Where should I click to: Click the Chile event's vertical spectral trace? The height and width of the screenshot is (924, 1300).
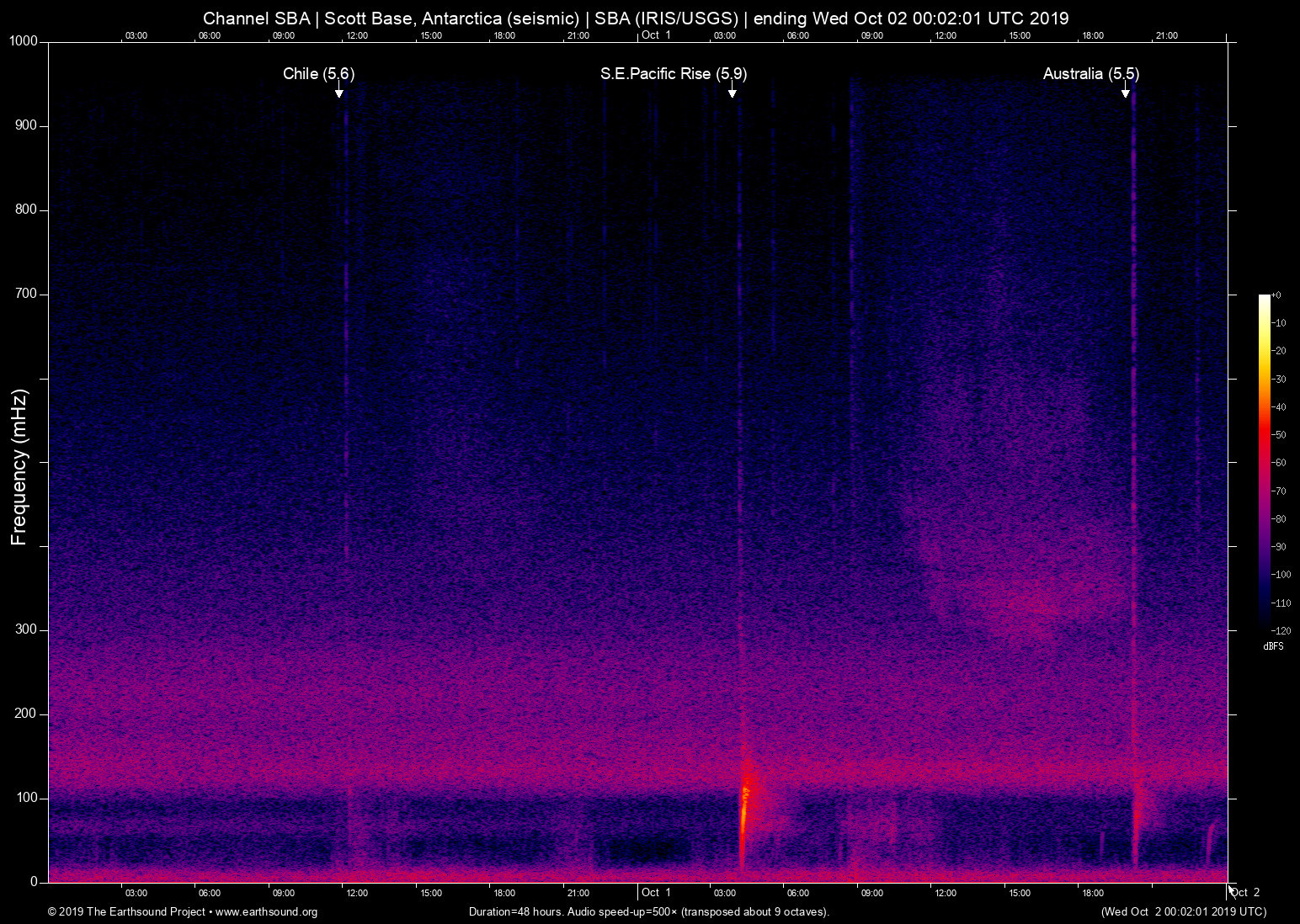coord(345,421)
